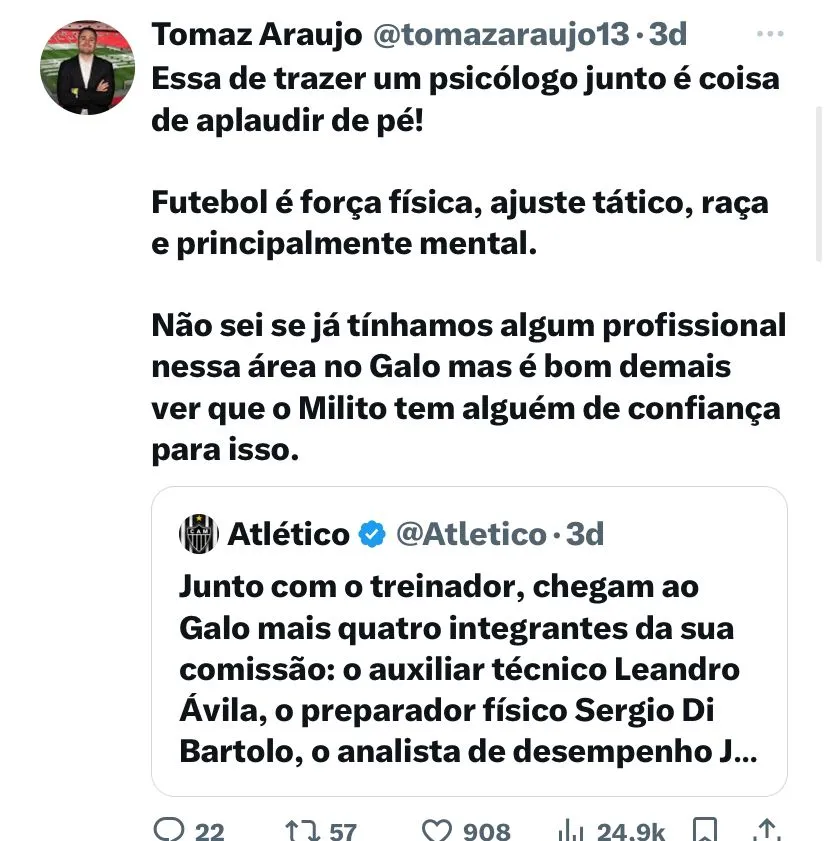
Task: Bookmark this tweet
Action: tap(705, 829)
